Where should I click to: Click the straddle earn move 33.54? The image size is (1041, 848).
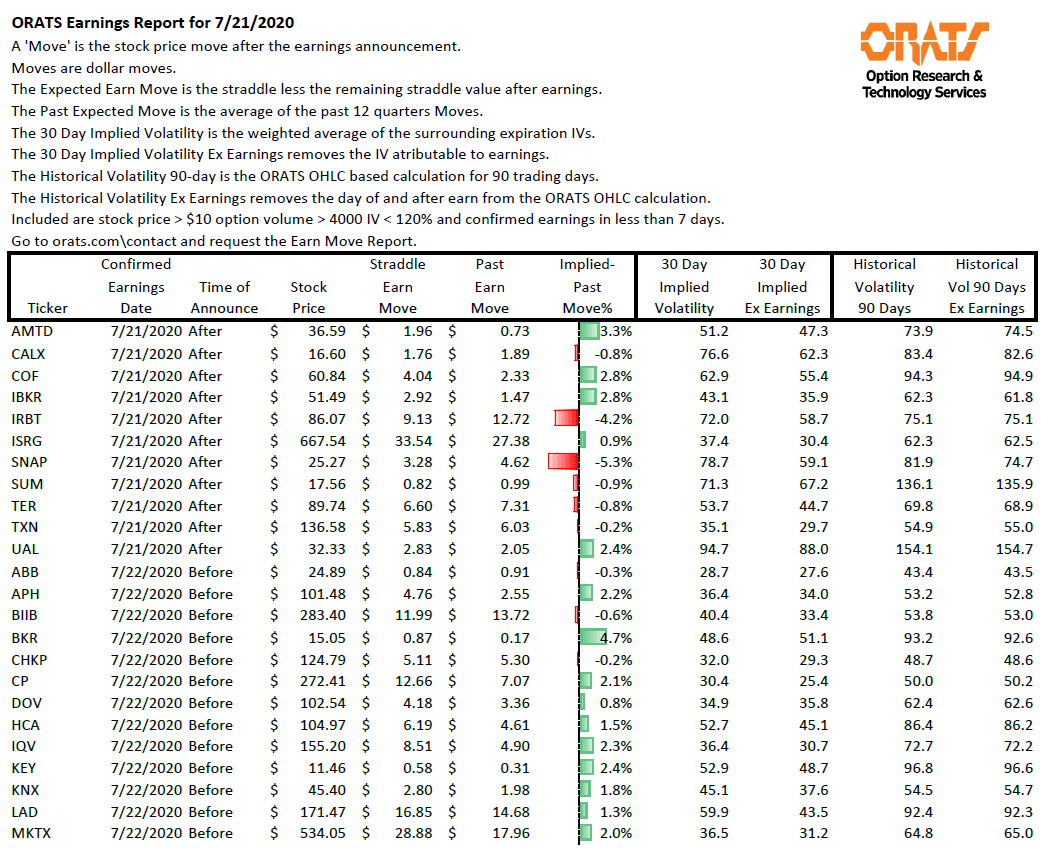[414, 441]
